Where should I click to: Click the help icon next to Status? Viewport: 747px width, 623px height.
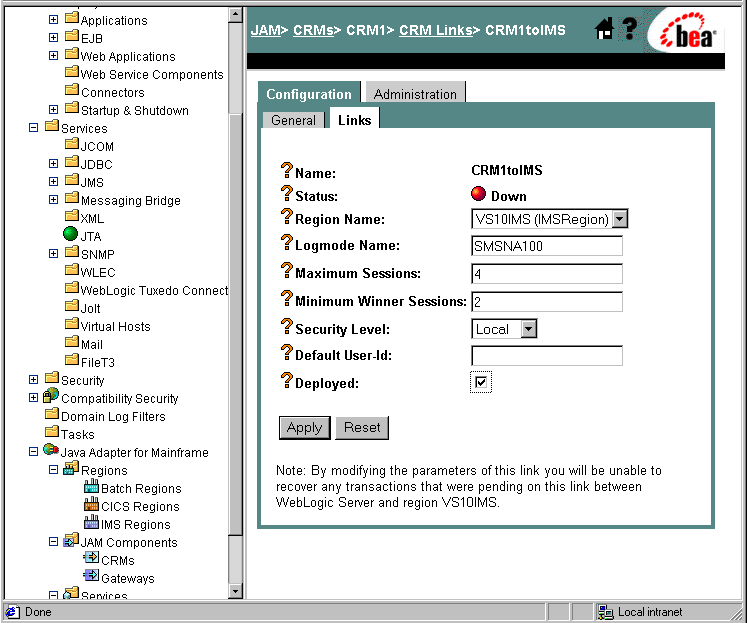[286, 193]
